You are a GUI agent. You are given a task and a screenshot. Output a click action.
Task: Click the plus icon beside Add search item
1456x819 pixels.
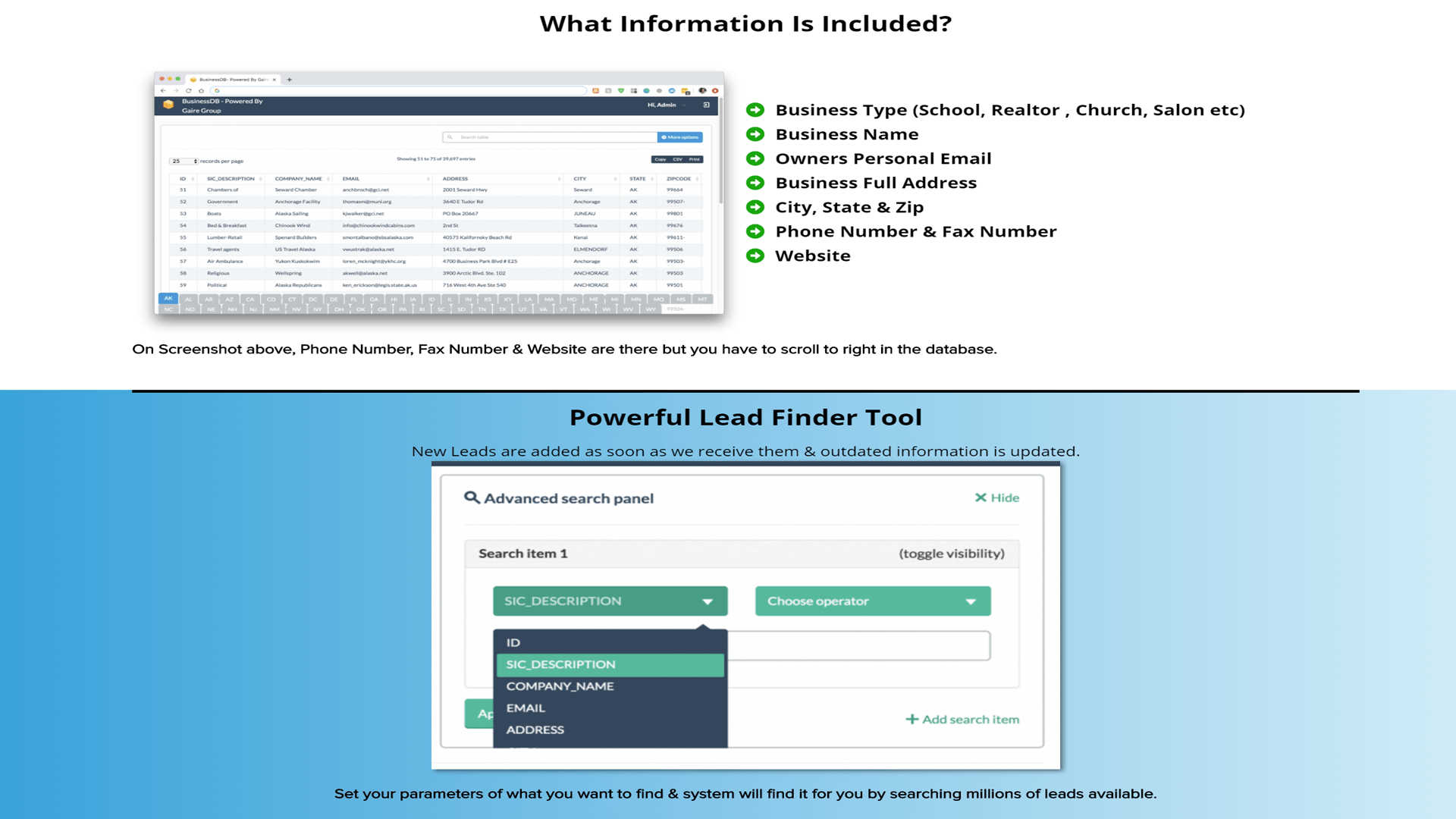coord(912,719)
